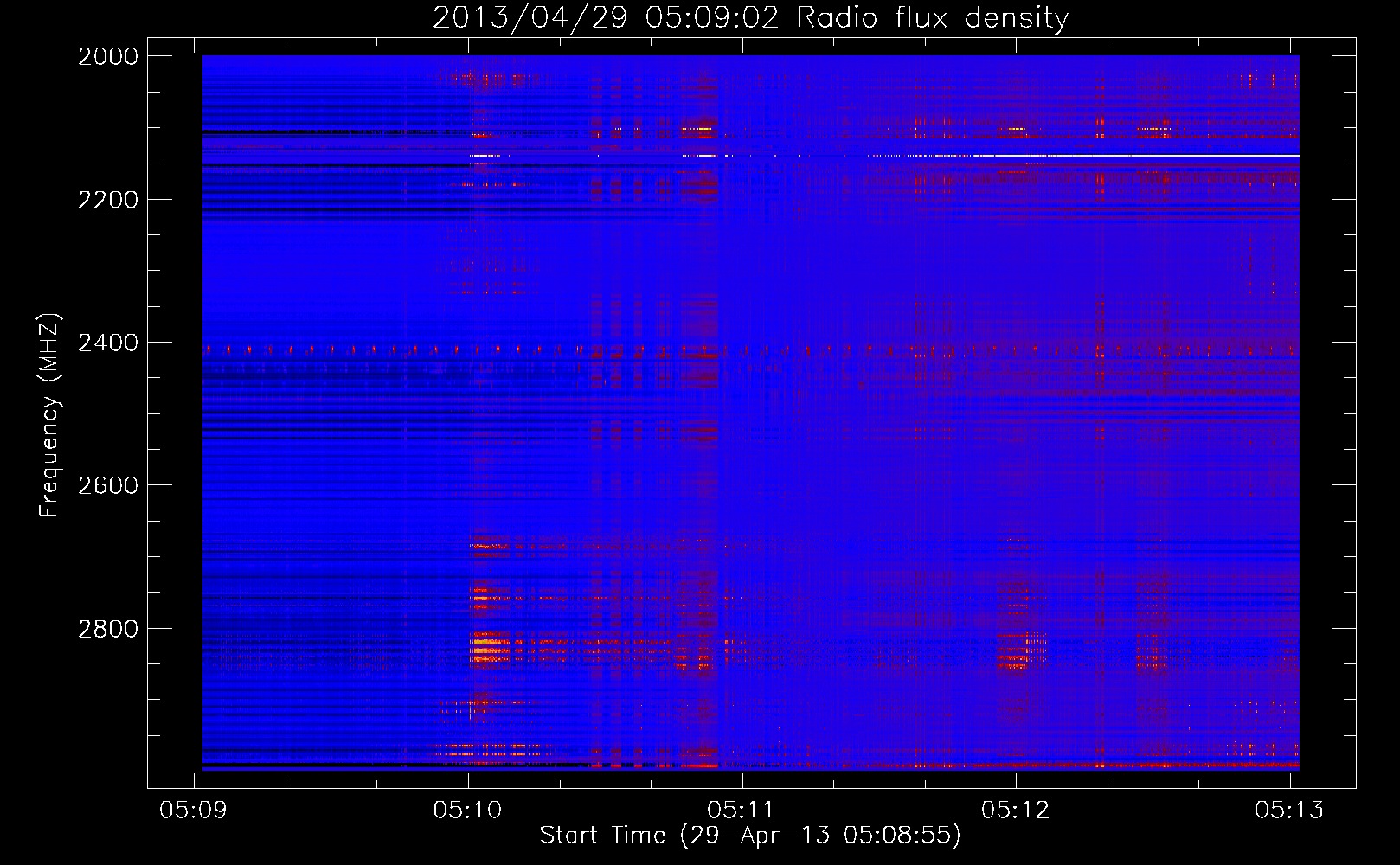1400x865 pixels.
Task: Click the 'Frequency (MHZ)' y-axis title
Action: pos(49,415)
